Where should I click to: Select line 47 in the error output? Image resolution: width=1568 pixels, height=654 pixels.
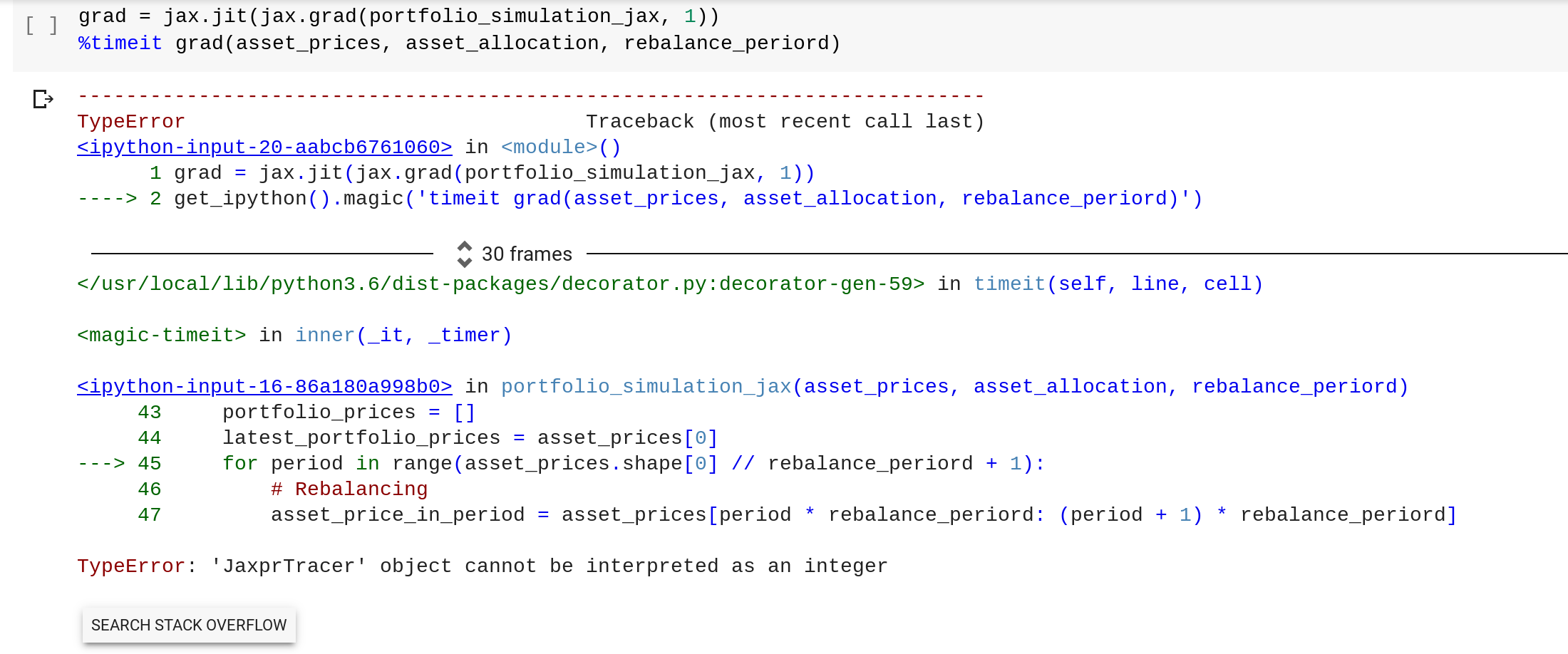click(784, 514)
